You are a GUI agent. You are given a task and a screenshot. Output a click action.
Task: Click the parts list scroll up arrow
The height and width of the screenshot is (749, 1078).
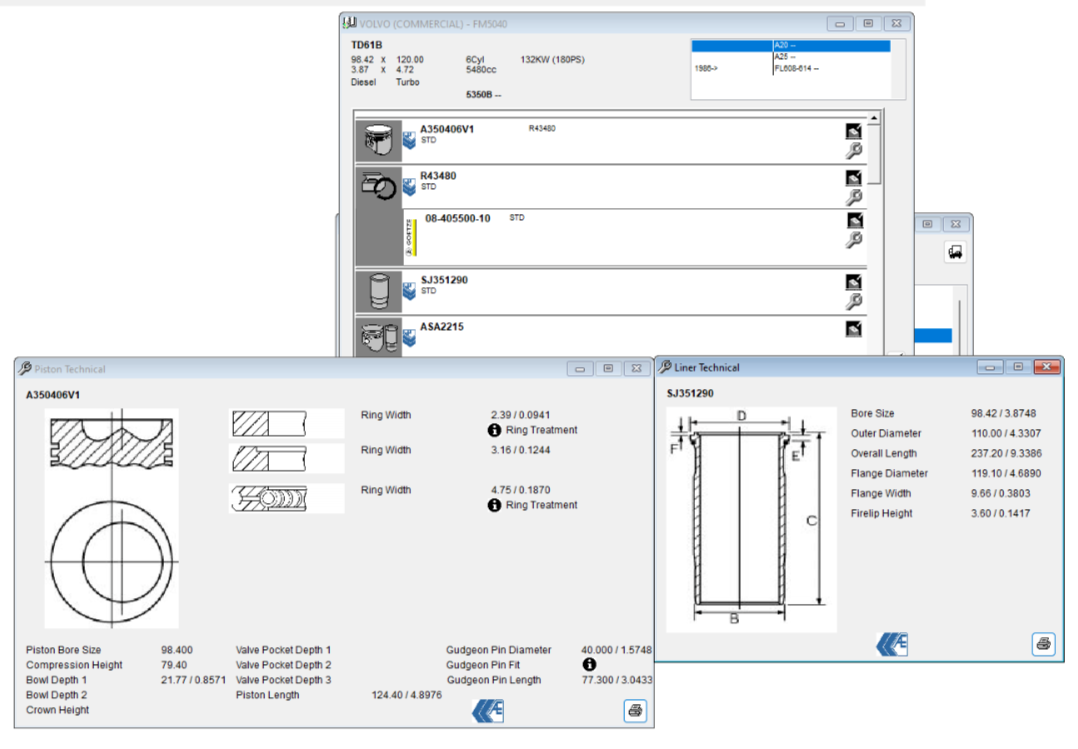(874, 118)
